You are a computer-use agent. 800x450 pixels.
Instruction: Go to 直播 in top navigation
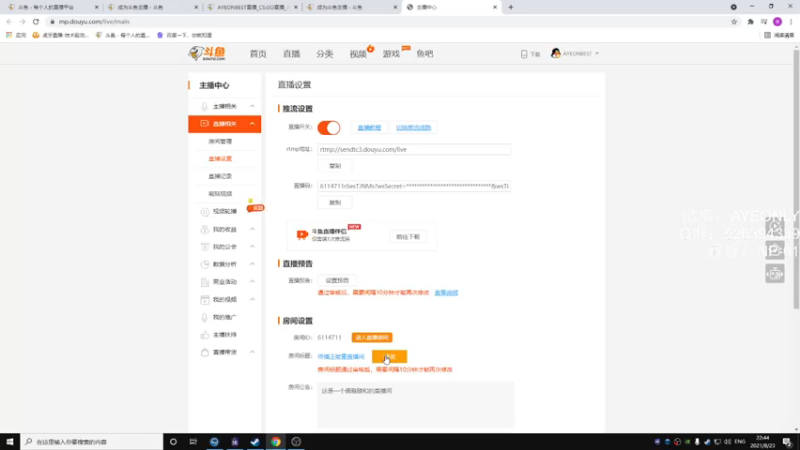(291, 54)
